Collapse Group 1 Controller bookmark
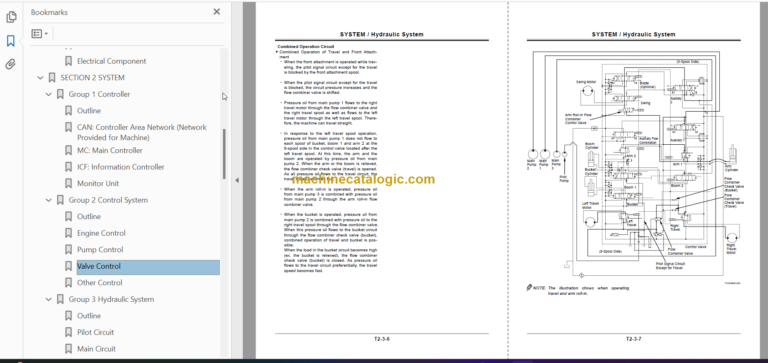Image resolution: width=768 pixels, height=363 pixels. (48, 94)
